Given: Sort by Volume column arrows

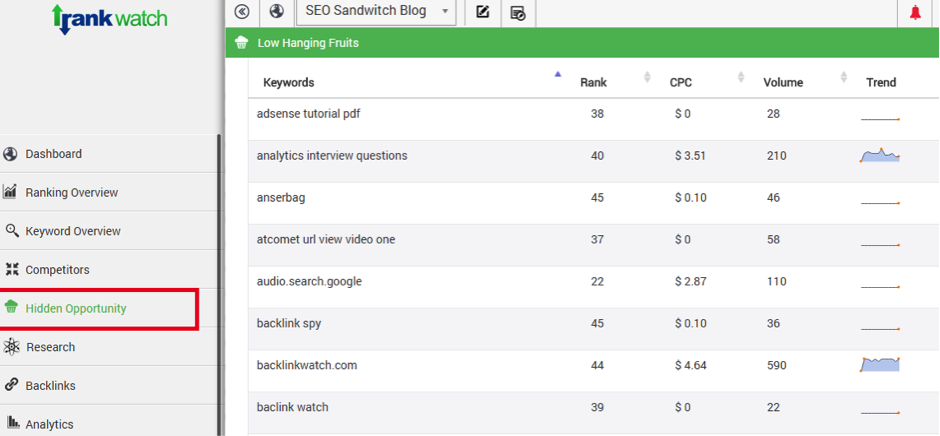Looking at the screenshot, I should (844, 77).
